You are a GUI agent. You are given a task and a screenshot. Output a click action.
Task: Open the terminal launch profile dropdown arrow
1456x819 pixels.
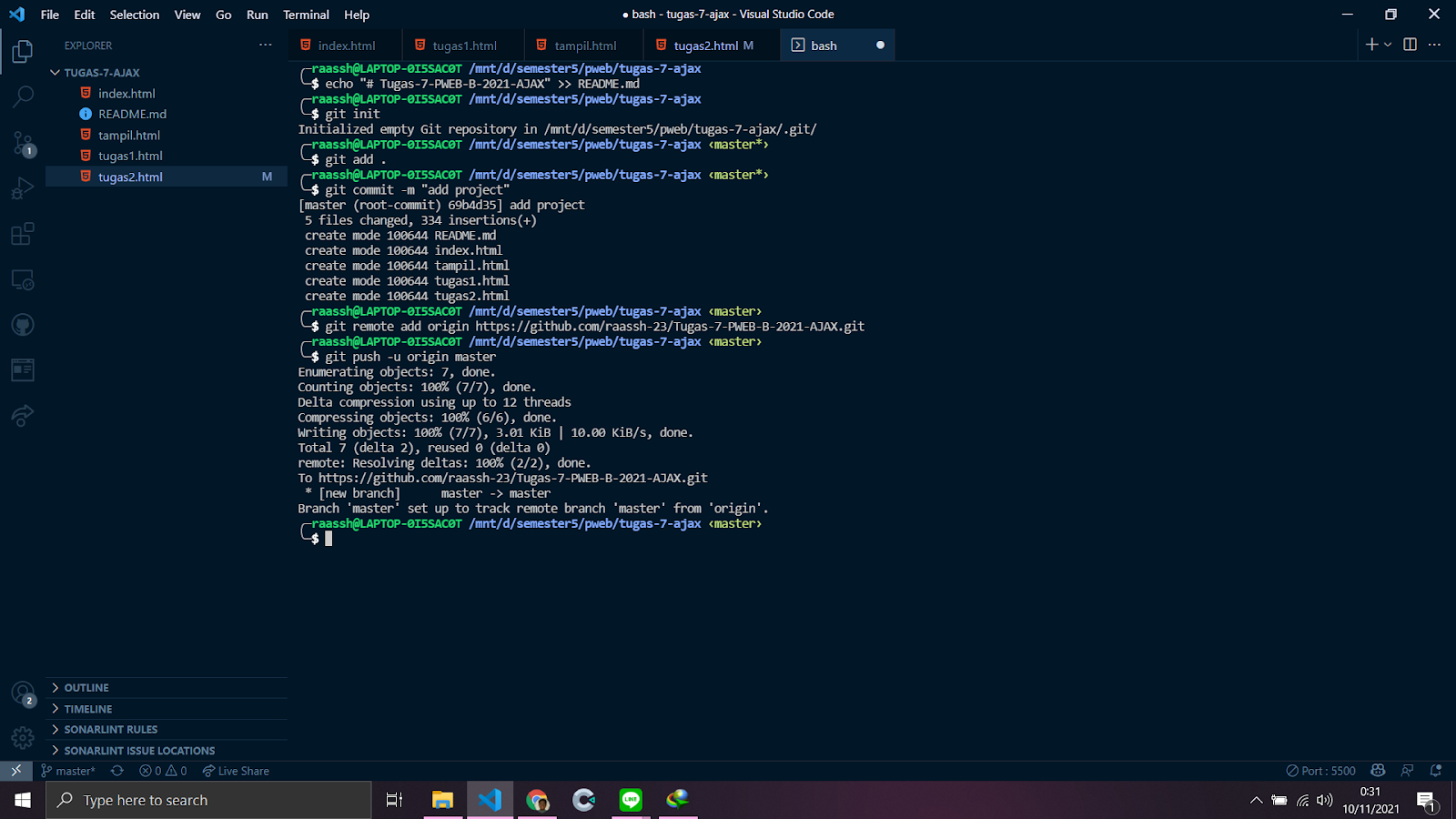click(1388, 45)
